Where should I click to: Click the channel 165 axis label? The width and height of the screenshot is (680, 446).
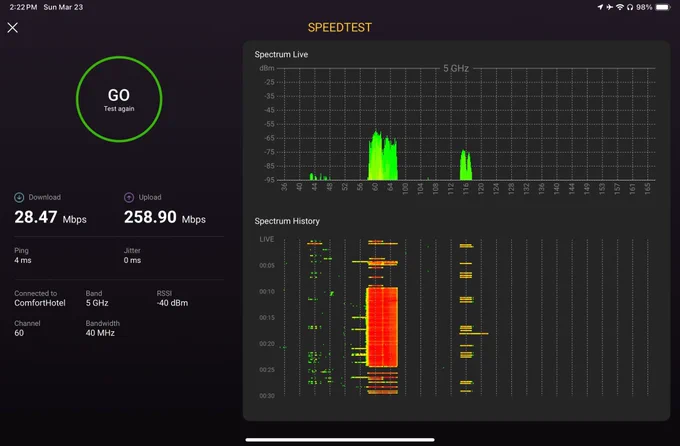click(x=647, y=188)
